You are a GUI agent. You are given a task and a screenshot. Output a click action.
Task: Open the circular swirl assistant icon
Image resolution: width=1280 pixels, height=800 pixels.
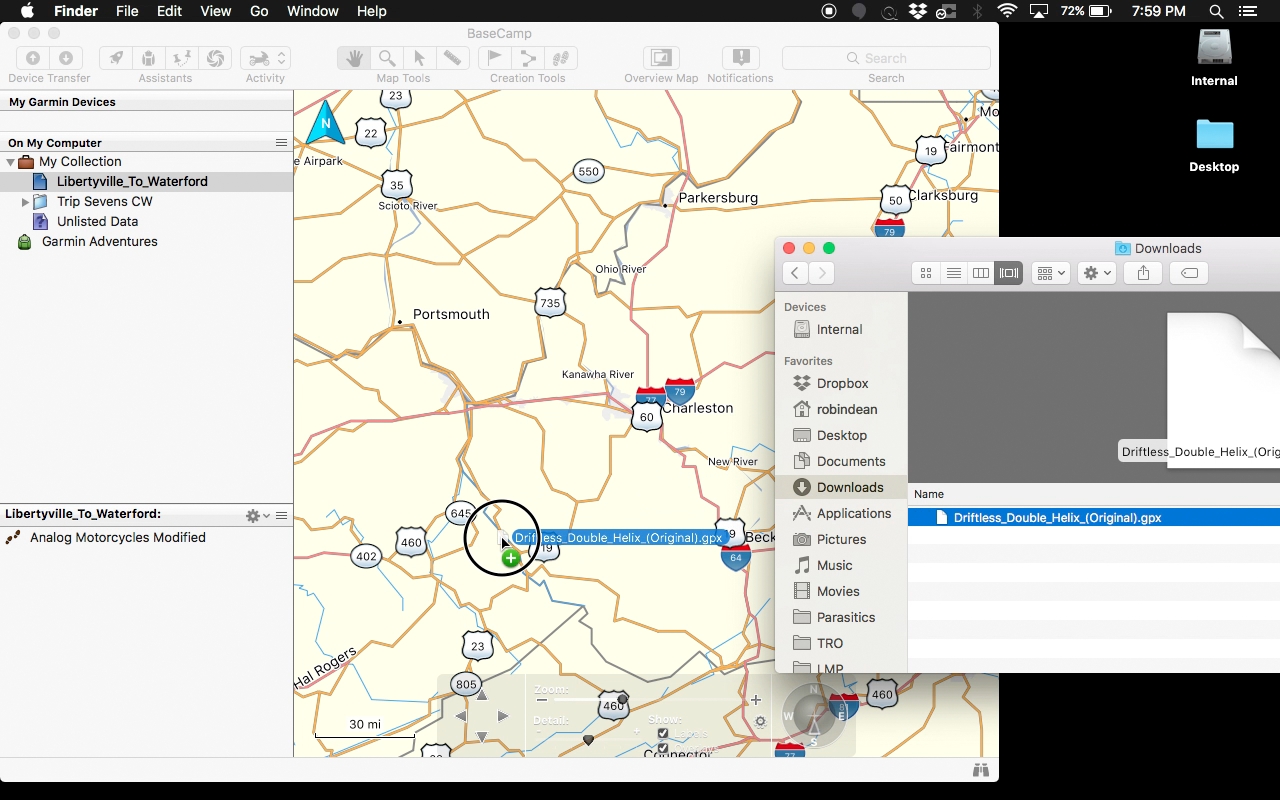click(215, 58)
